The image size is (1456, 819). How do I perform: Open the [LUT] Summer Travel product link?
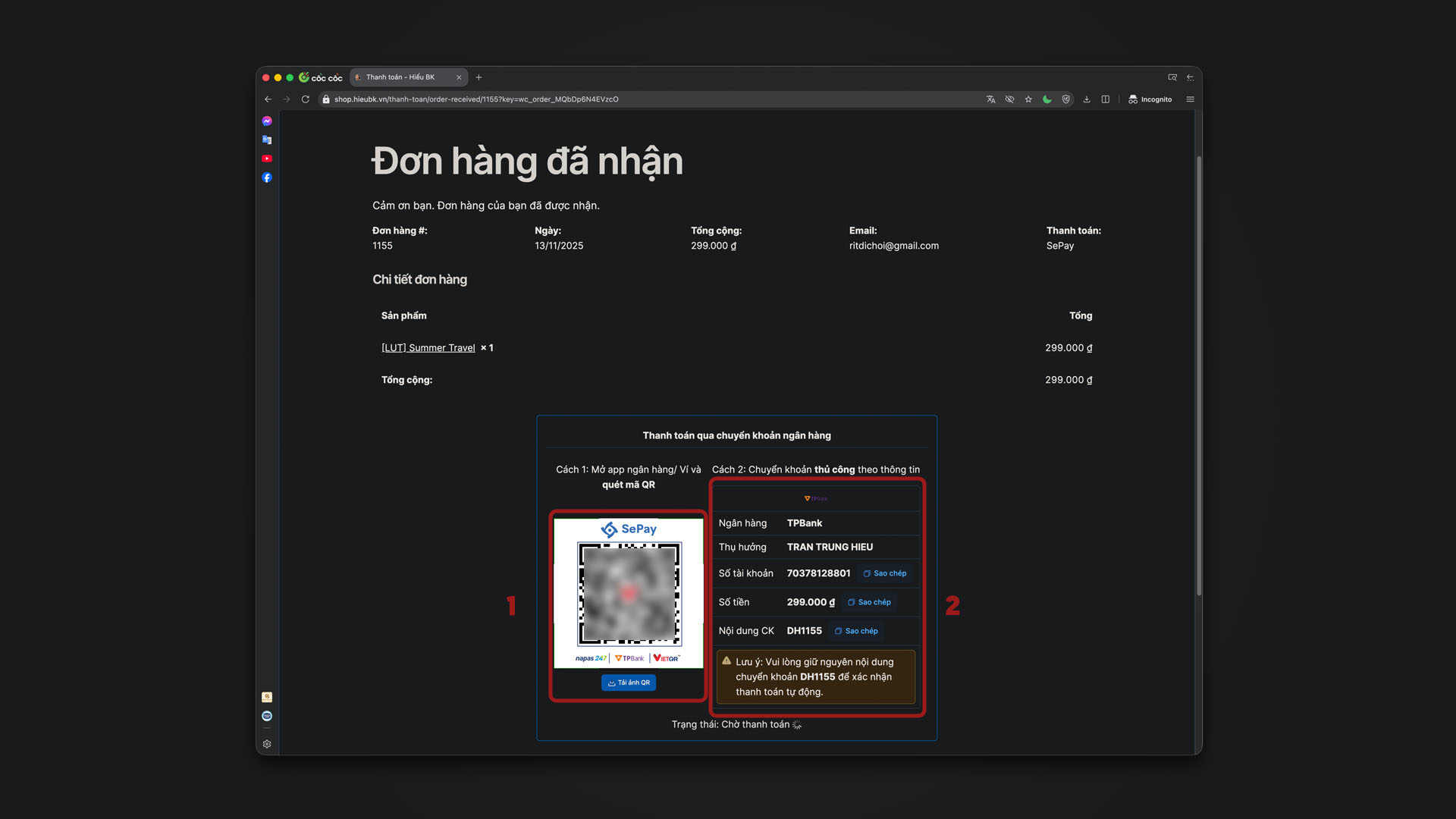(x=428, y=348)
